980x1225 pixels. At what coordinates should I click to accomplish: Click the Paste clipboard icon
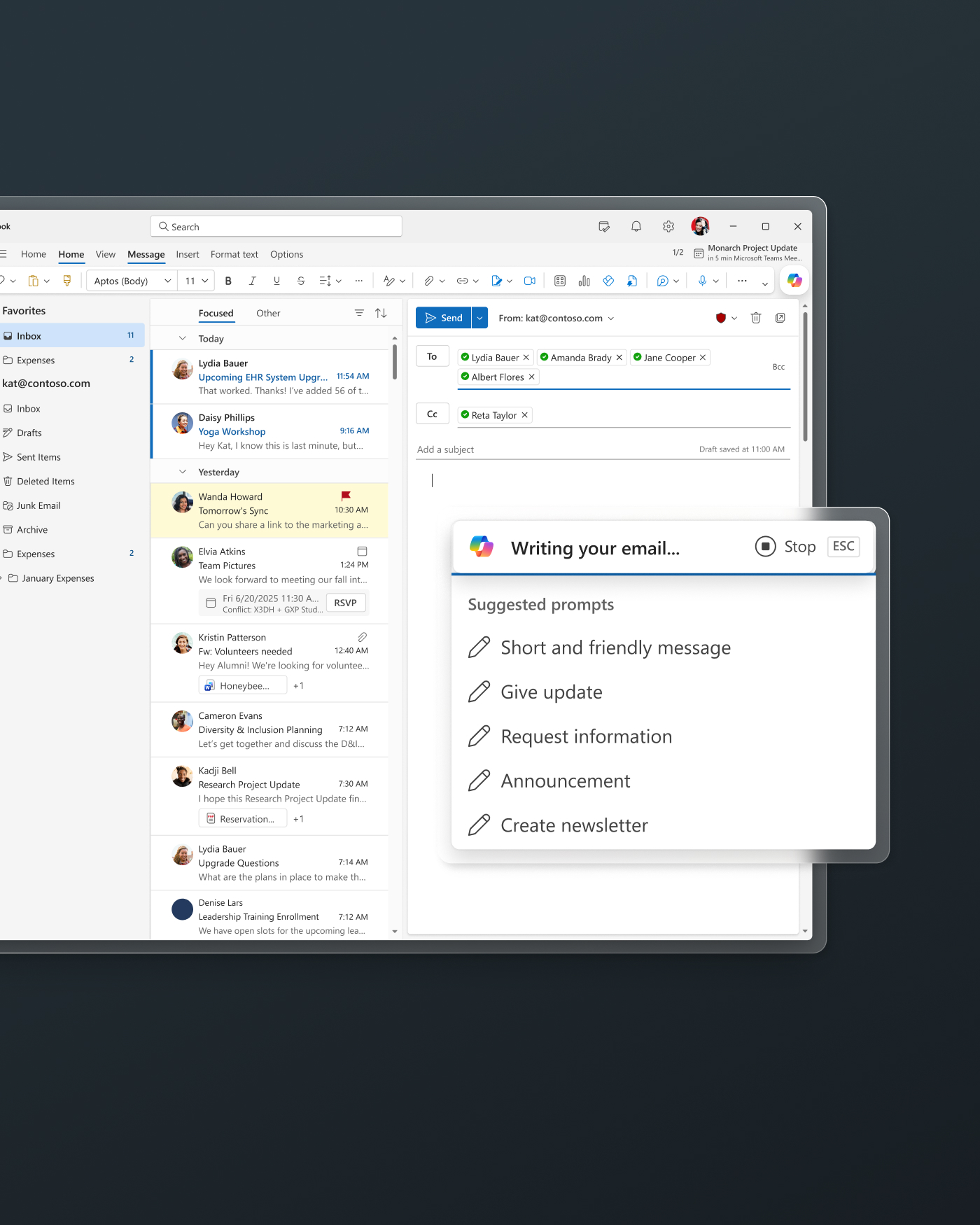click(x=33, y=281)
